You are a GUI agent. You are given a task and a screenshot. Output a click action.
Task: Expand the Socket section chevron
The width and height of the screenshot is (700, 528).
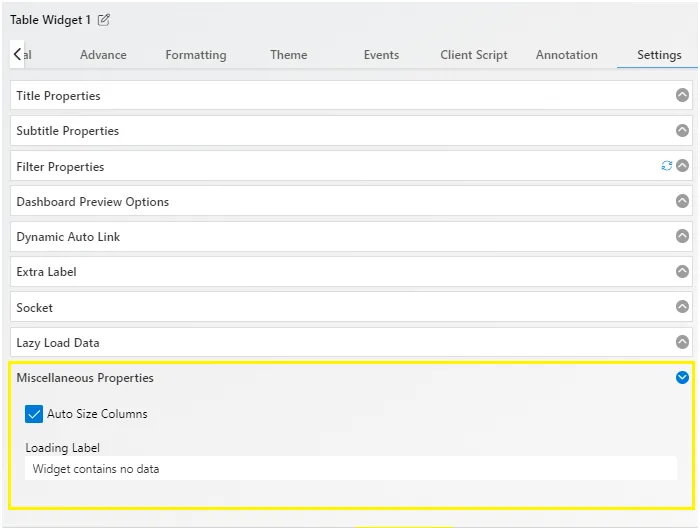[682, 306]
